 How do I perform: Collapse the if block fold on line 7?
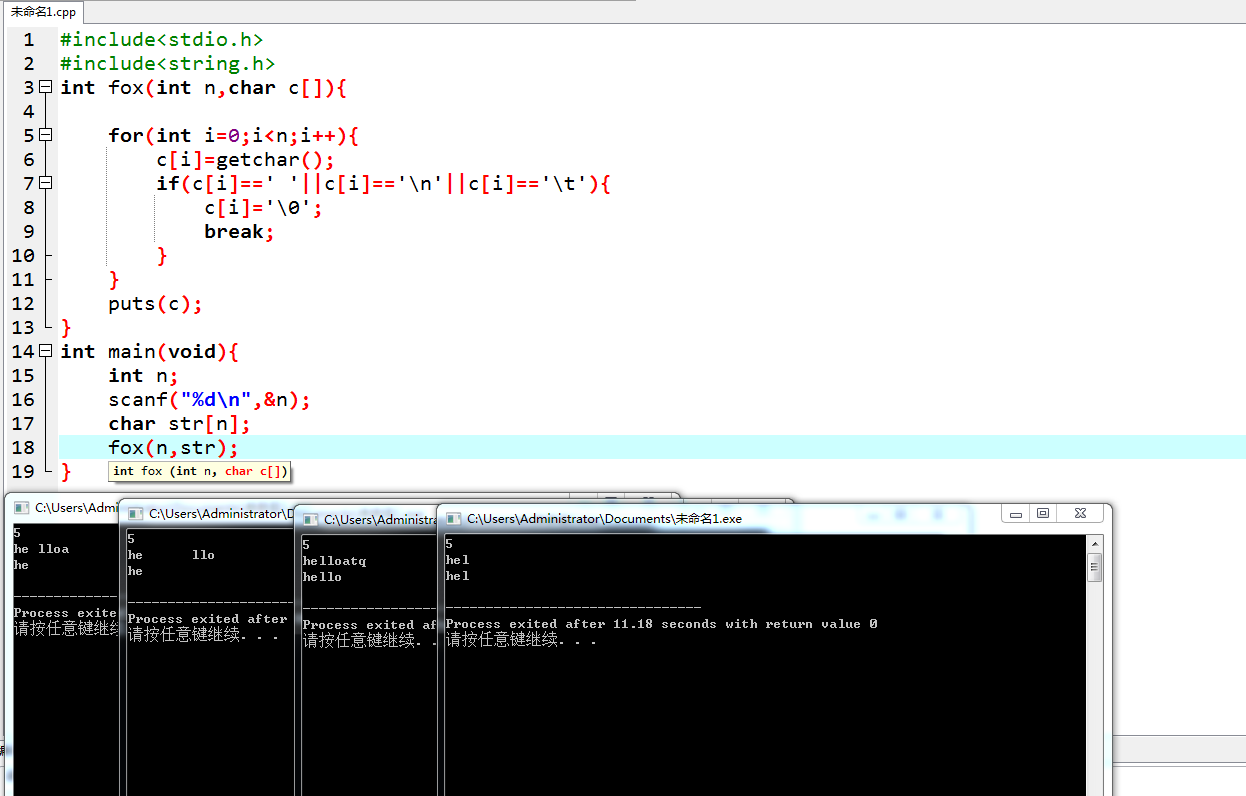pos(45,183)
